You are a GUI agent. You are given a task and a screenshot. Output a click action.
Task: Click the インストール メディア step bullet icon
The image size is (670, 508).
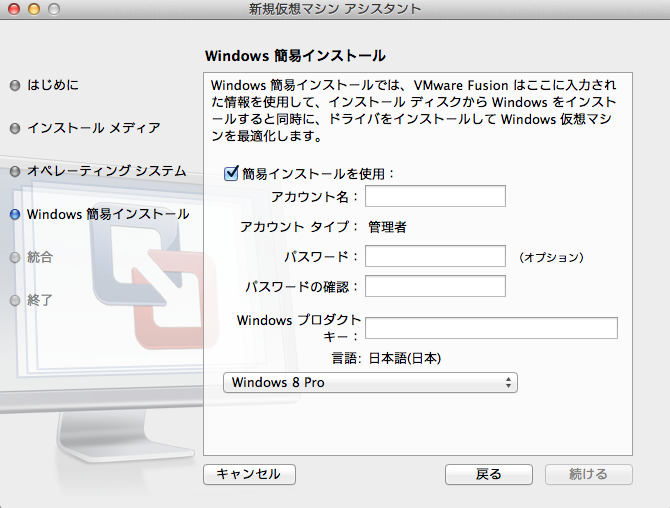pos(15,129)
